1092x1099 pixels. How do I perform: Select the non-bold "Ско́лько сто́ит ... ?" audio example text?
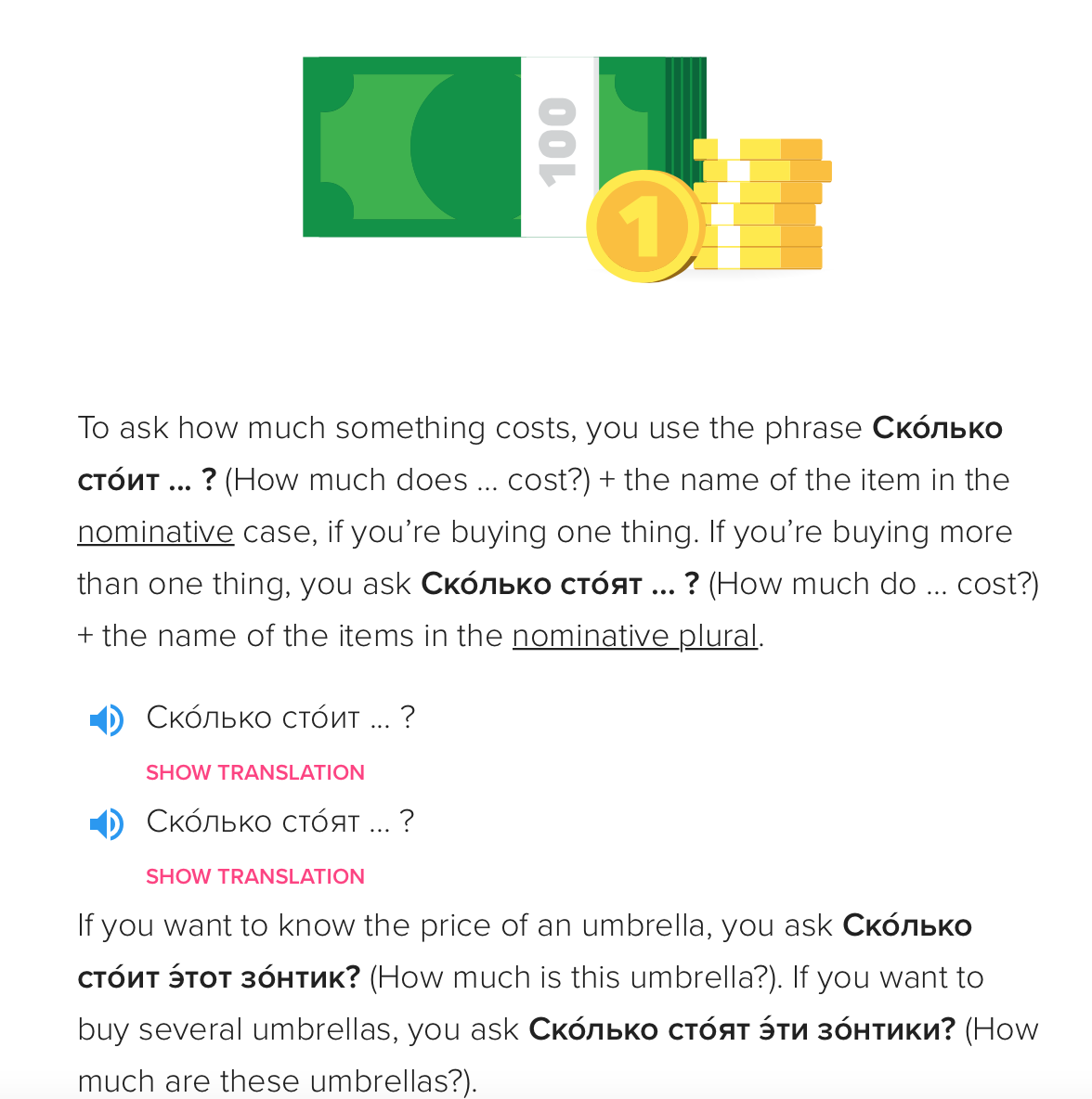(x=280, y=718)
